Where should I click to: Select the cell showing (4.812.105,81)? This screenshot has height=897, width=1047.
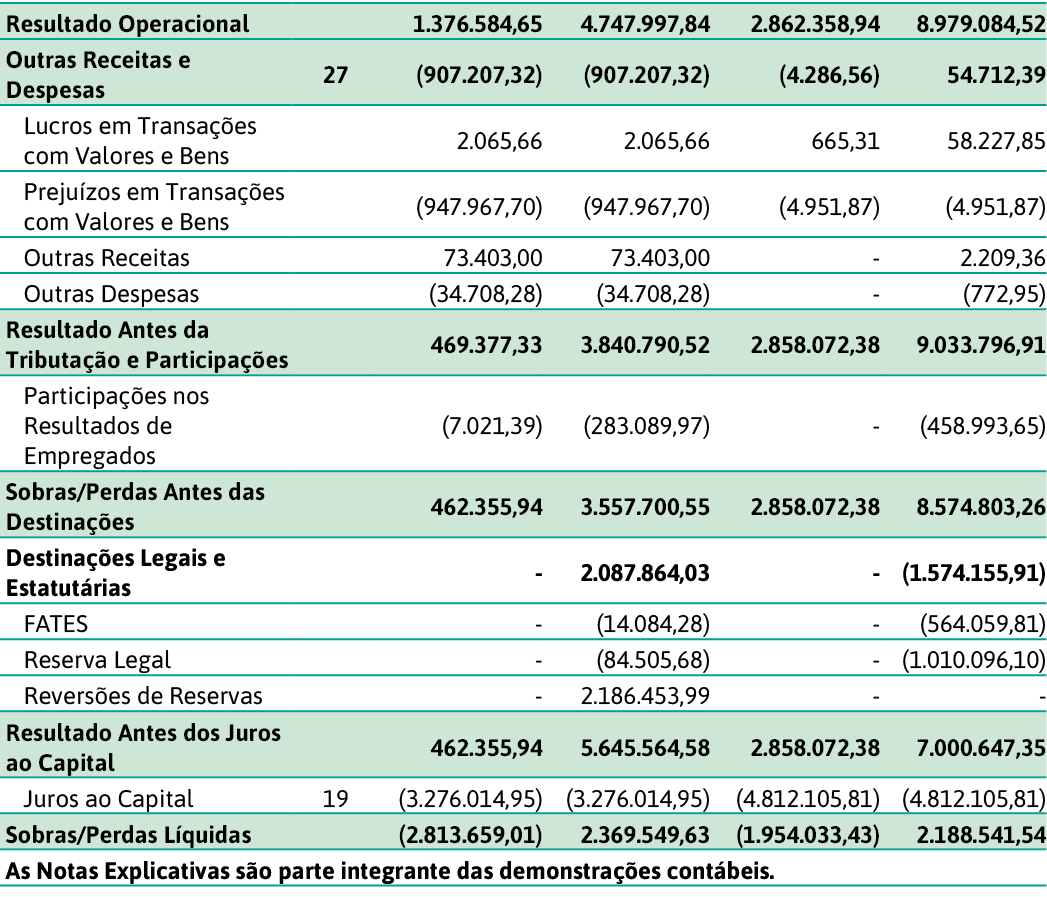pos(809,799)
